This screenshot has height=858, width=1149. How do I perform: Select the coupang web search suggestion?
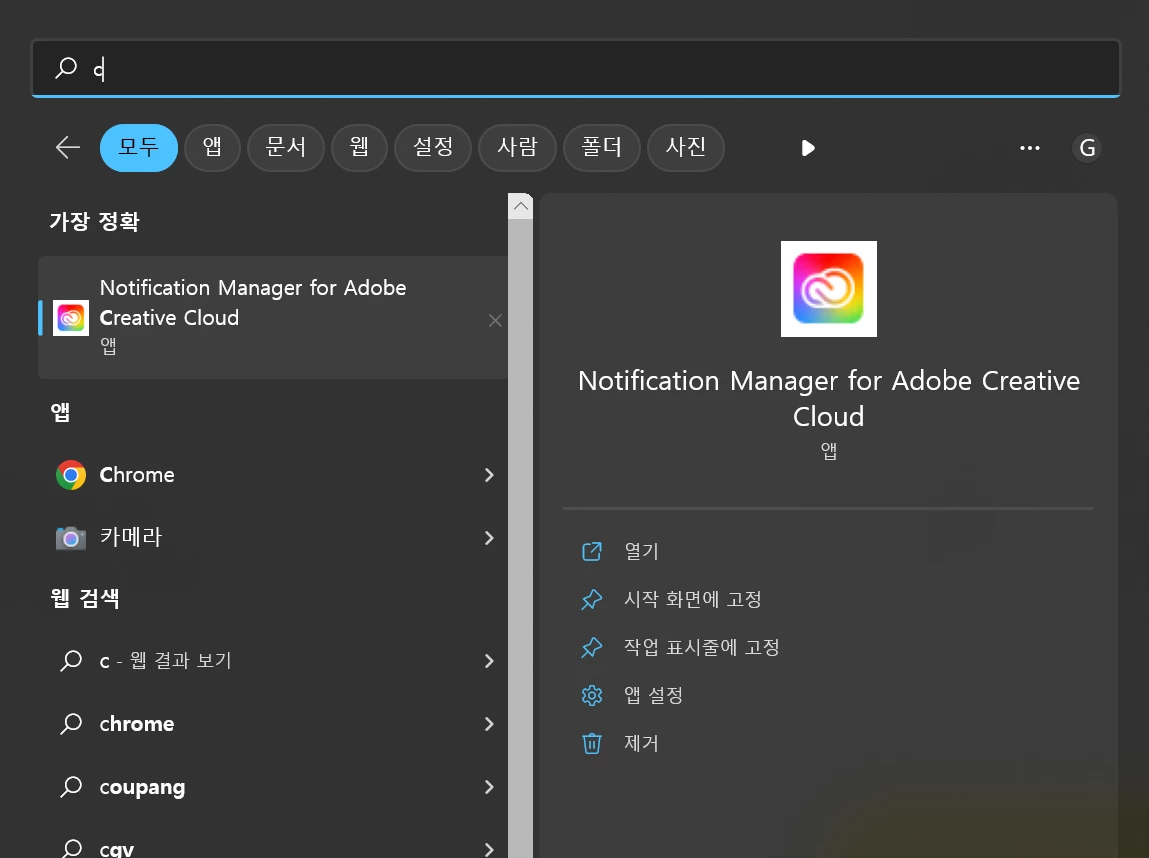(273, 787)
